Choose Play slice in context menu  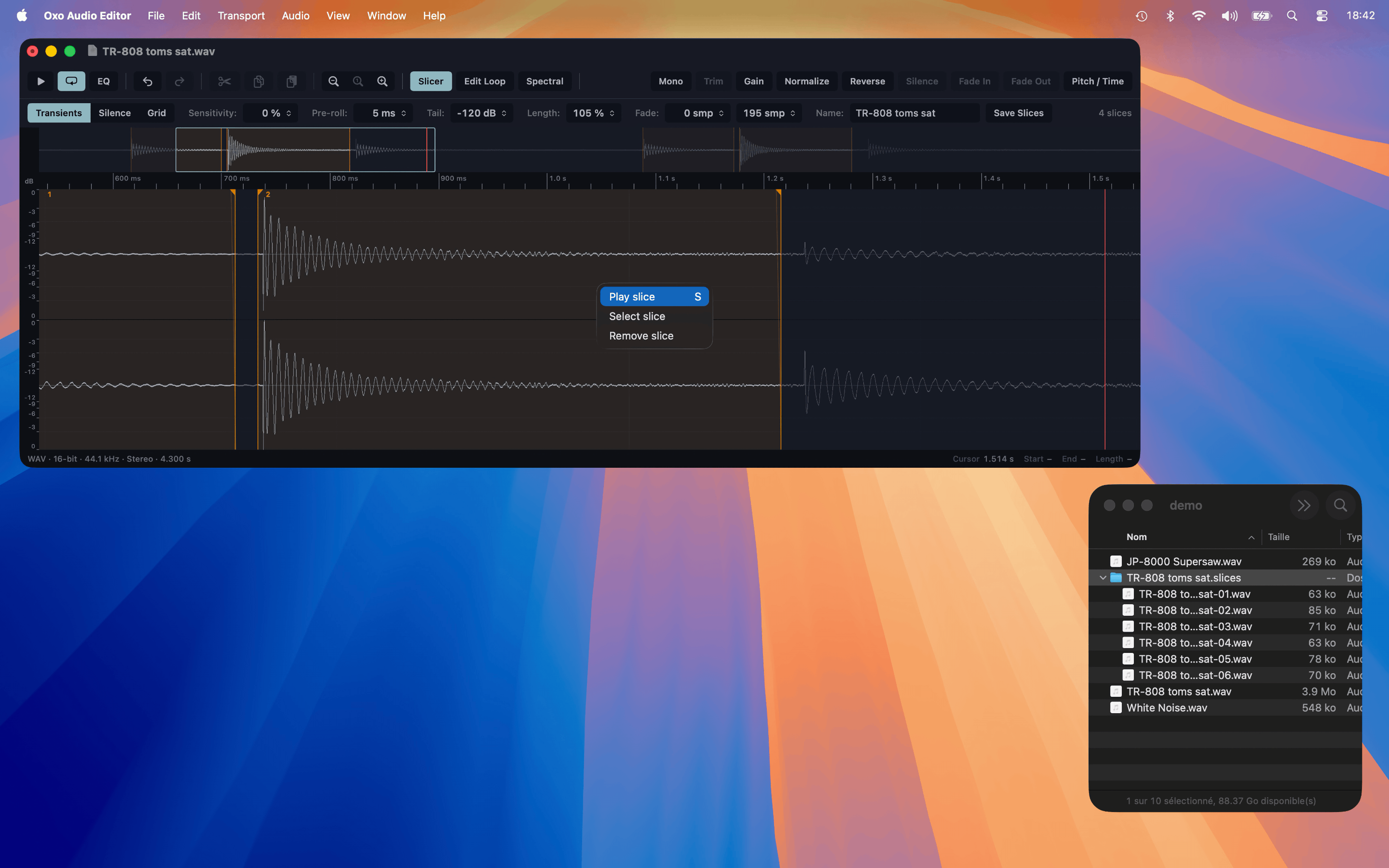click(x=654, y=297)
